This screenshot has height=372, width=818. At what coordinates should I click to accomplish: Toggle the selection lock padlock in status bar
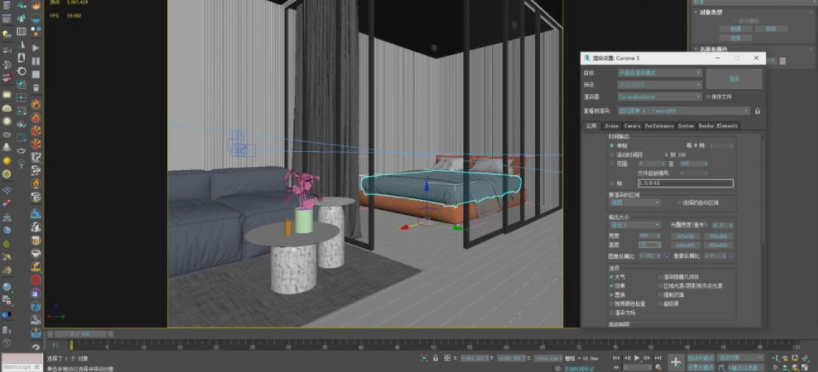[436, 358]
